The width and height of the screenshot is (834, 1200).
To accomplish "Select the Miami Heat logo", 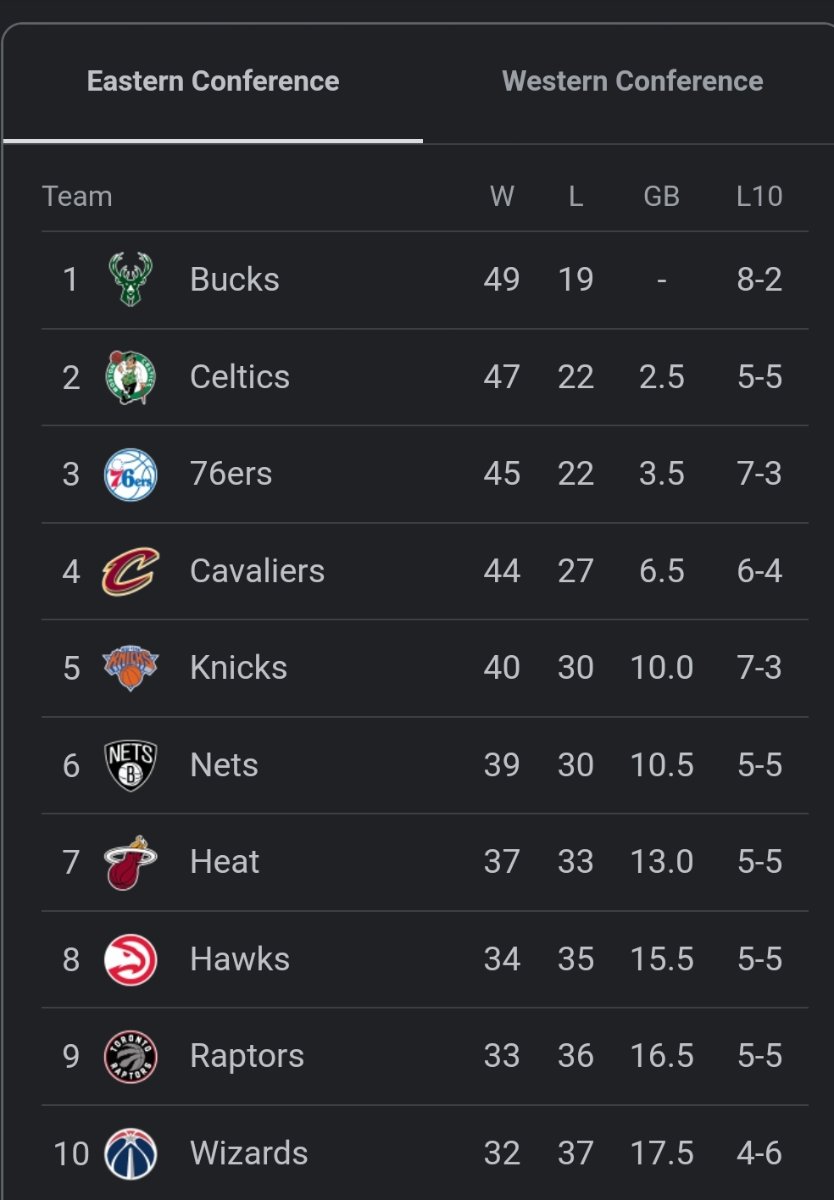I will click(x=131, y=862).
